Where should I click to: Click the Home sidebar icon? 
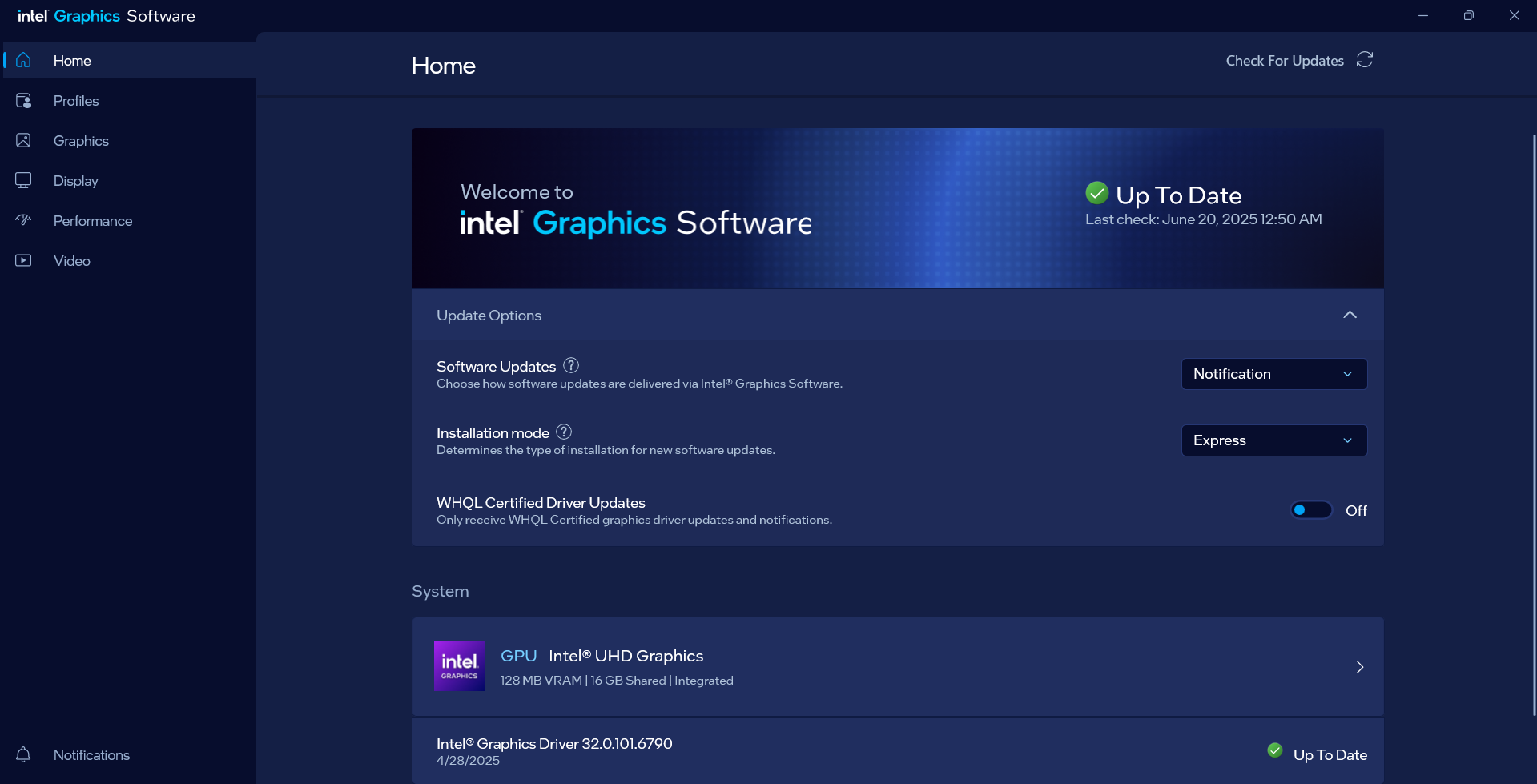pos(23,60)
